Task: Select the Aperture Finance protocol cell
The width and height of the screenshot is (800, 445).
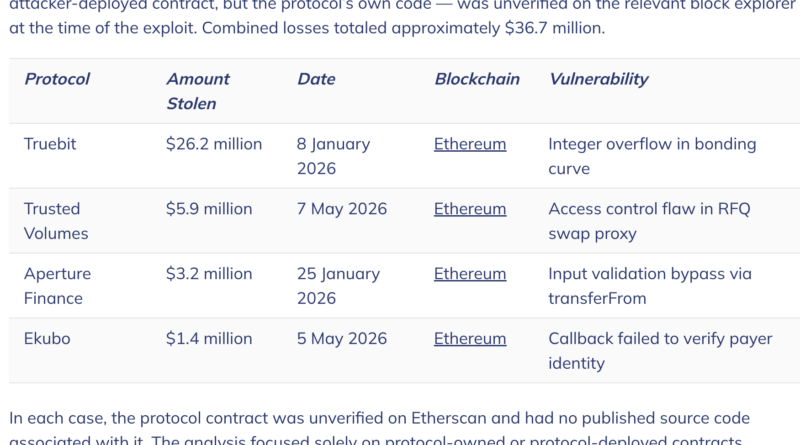Action: pos(57,286)
